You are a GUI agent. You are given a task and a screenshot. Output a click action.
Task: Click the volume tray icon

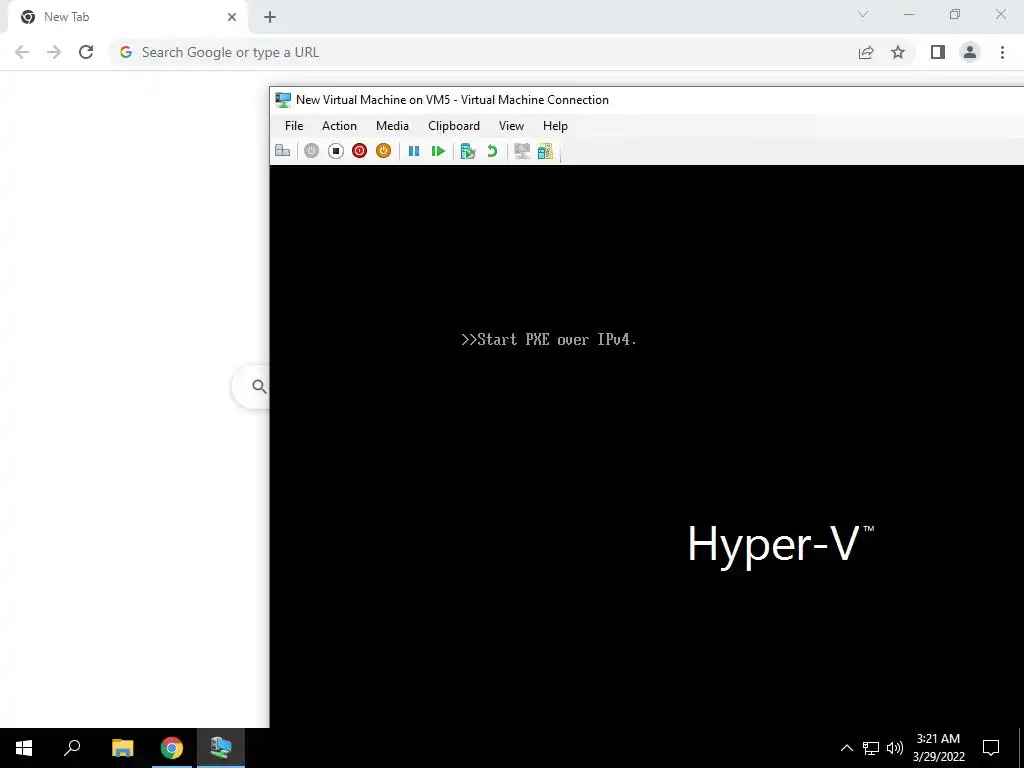click(x=895, y=748)
